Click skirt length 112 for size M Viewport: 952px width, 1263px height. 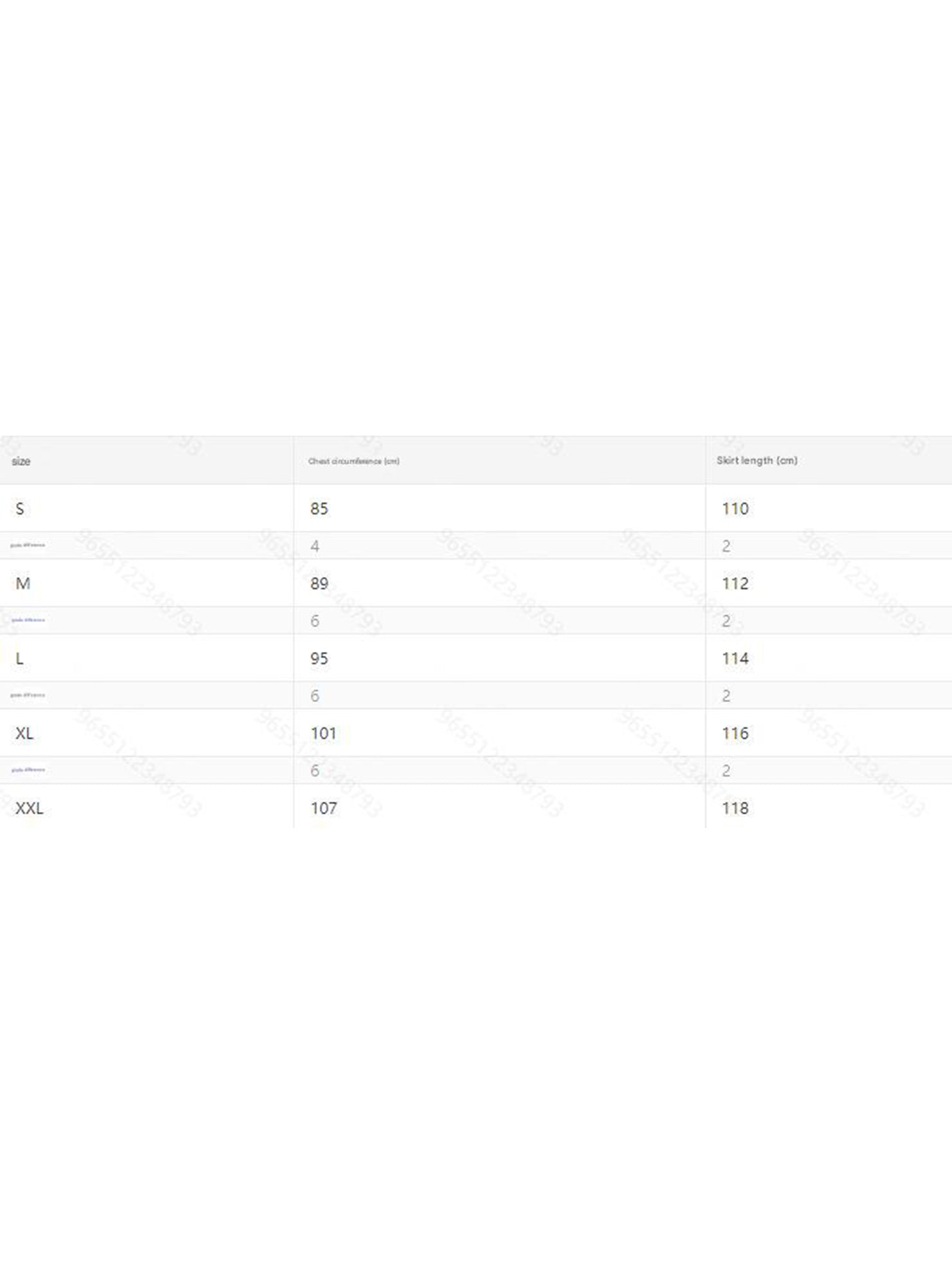735,583
